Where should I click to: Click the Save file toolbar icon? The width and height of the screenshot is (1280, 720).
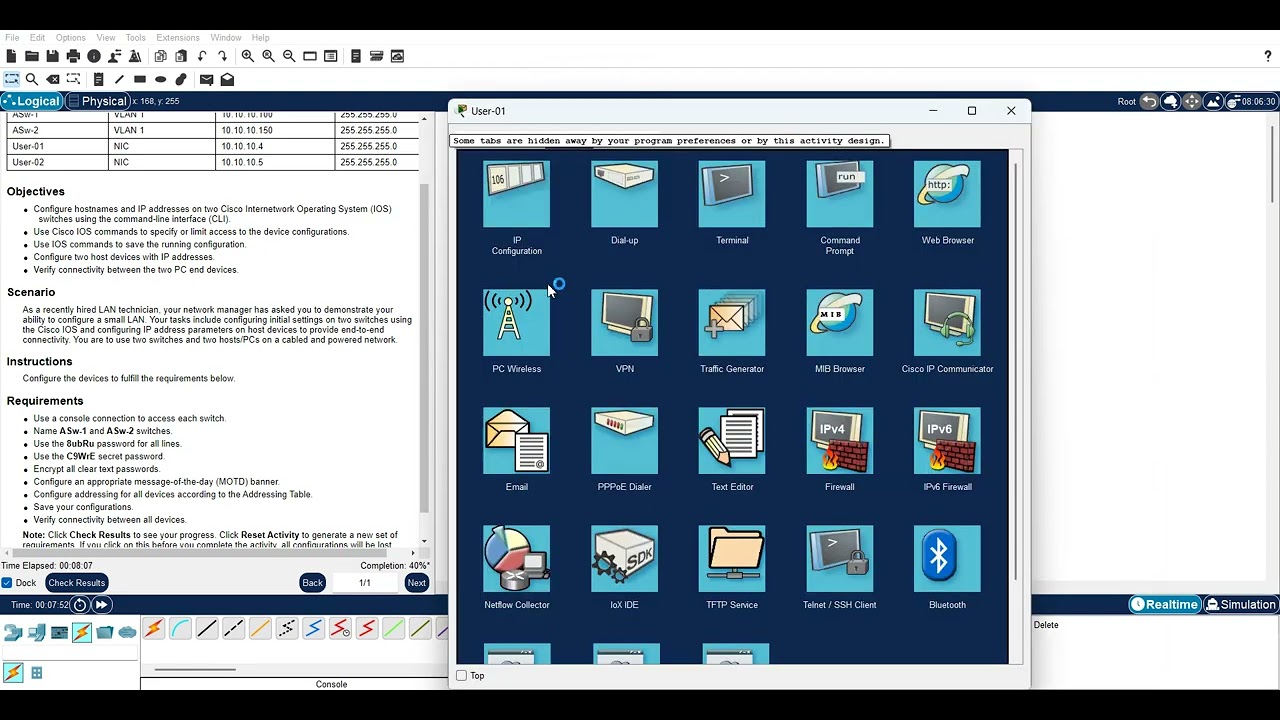coord(52,56)
